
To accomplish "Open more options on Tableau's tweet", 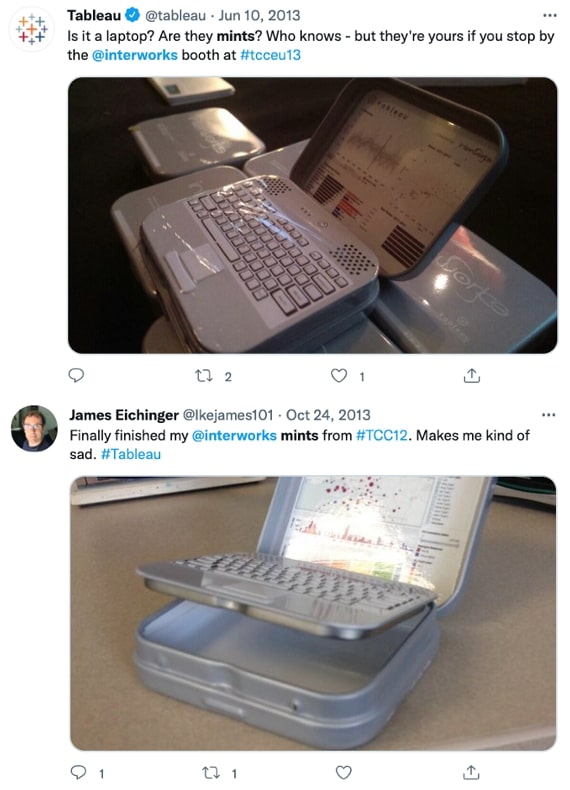I will point(549,15).
